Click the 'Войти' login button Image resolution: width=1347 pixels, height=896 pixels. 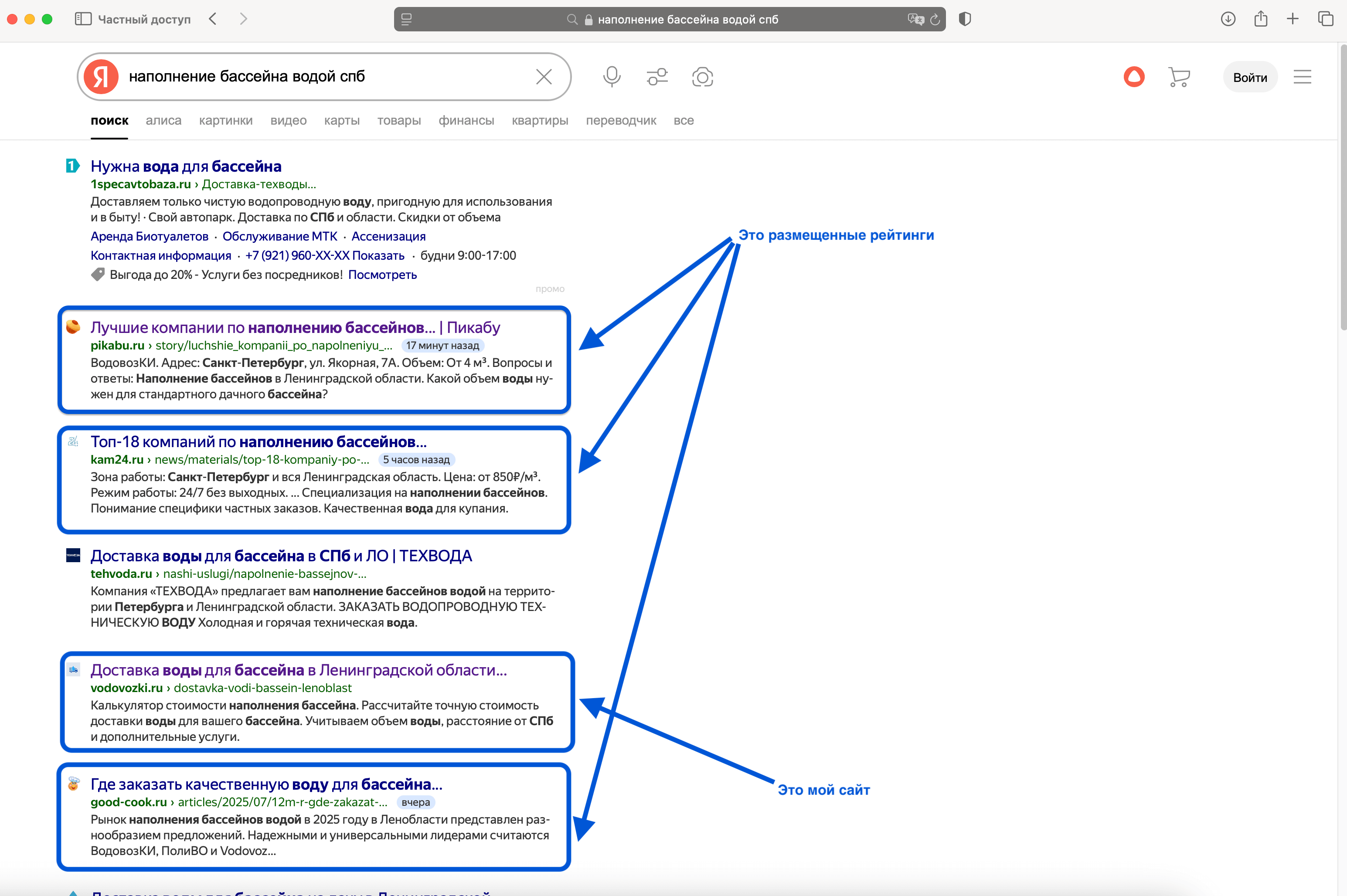coord(1250,77)
